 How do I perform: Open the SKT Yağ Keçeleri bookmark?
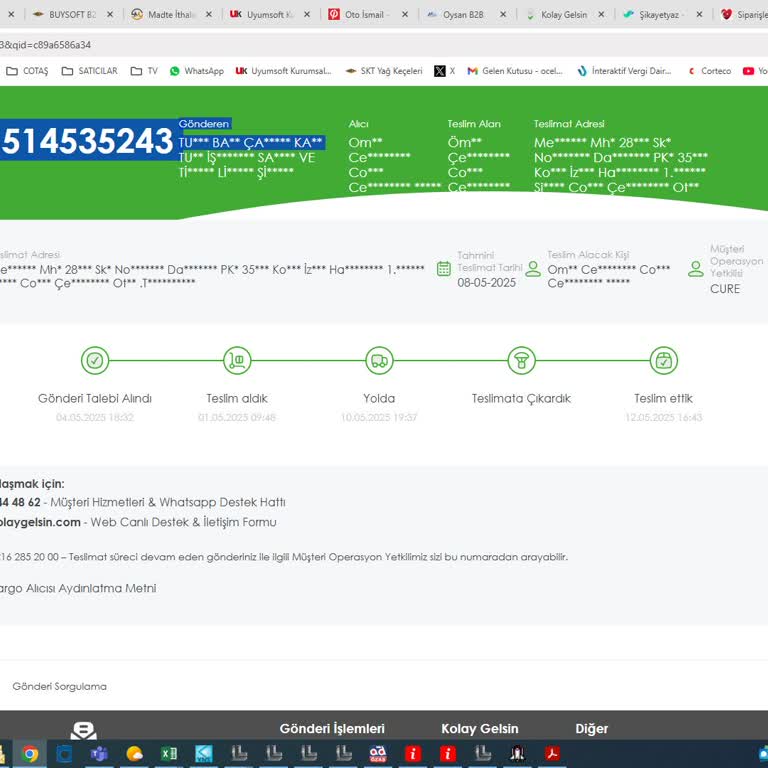click(x=384, y=71)
